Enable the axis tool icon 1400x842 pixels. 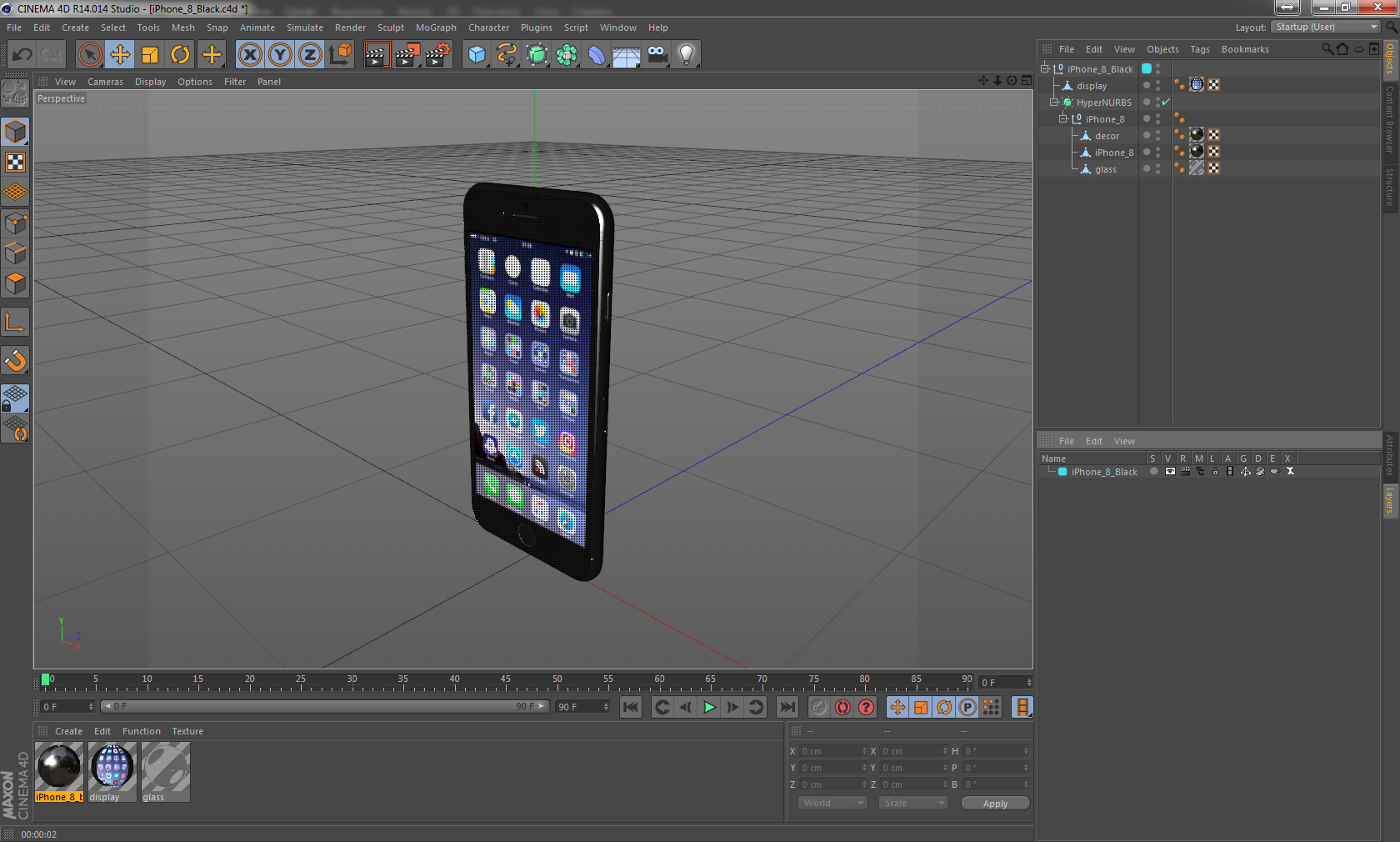click(16, 322)
